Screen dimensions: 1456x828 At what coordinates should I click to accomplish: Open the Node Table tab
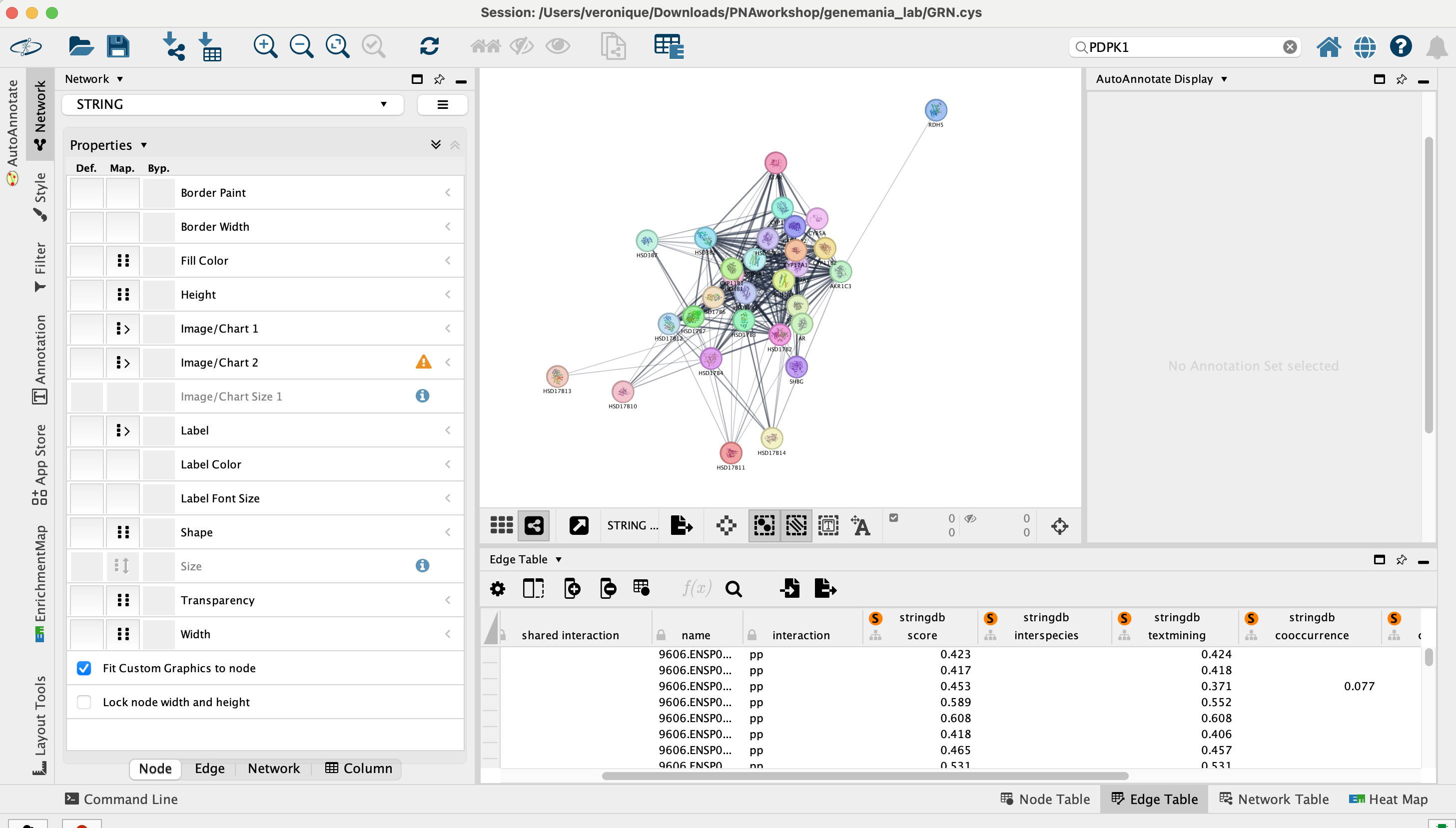[x=1045, y=800]
